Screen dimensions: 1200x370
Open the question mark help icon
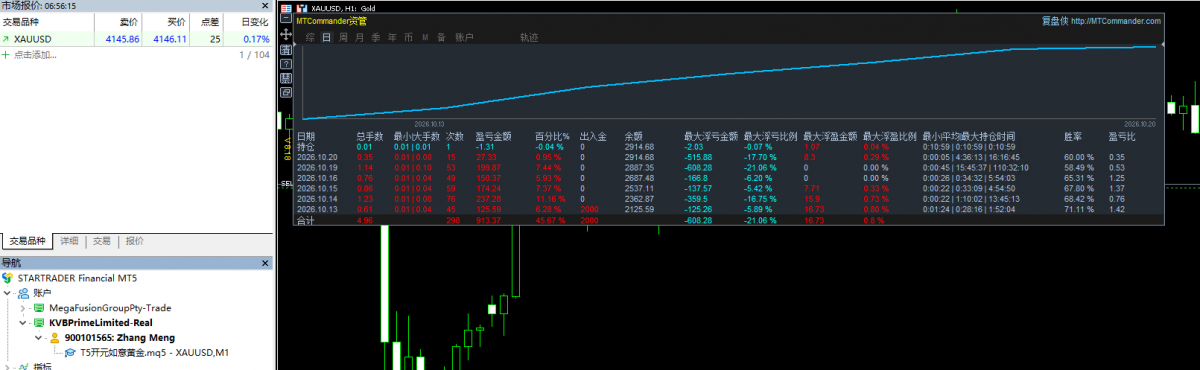(x=287, y=63)
